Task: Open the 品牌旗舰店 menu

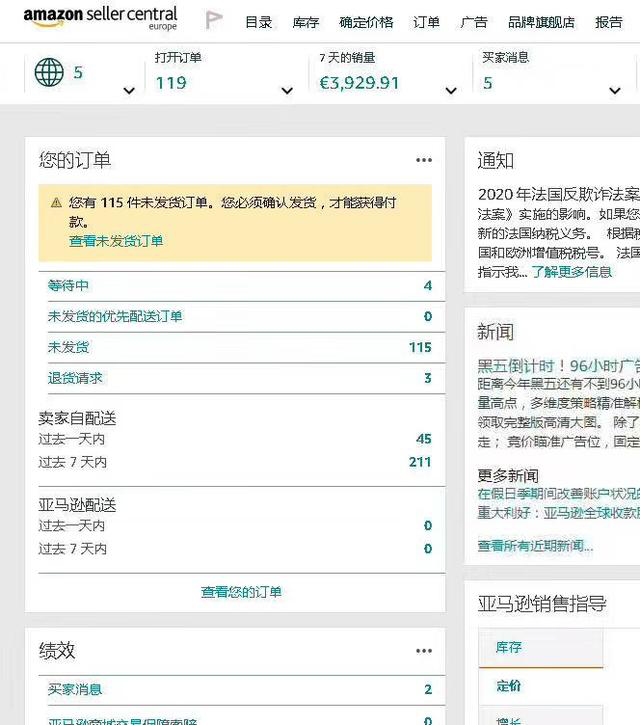Action: point(542,22)
